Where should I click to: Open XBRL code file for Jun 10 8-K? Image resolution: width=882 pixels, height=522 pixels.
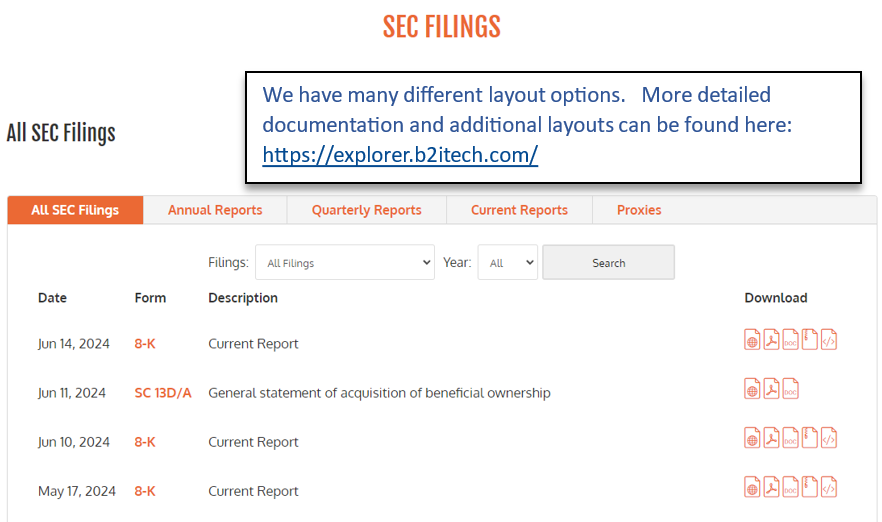(829, 438)
